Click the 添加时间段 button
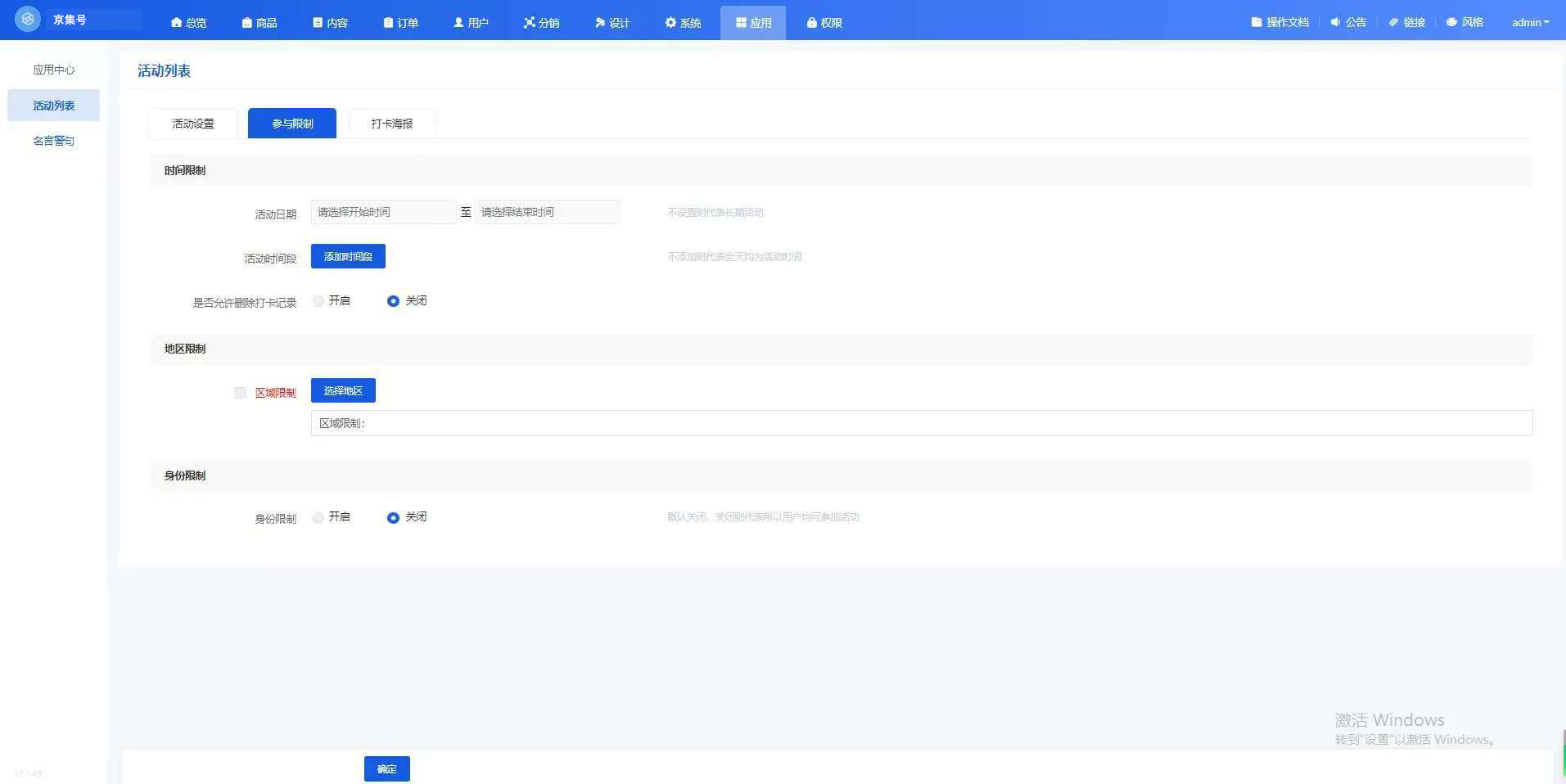 point(348,256)
